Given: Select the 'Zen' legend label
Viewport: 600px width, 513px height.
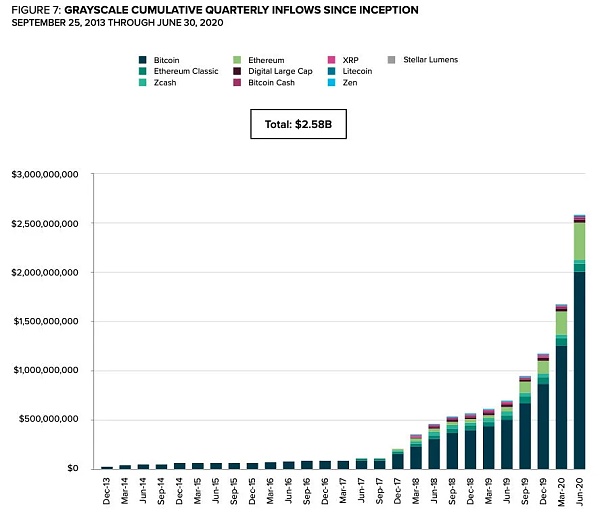Looking at the screenshot, I should click(350, 83).
